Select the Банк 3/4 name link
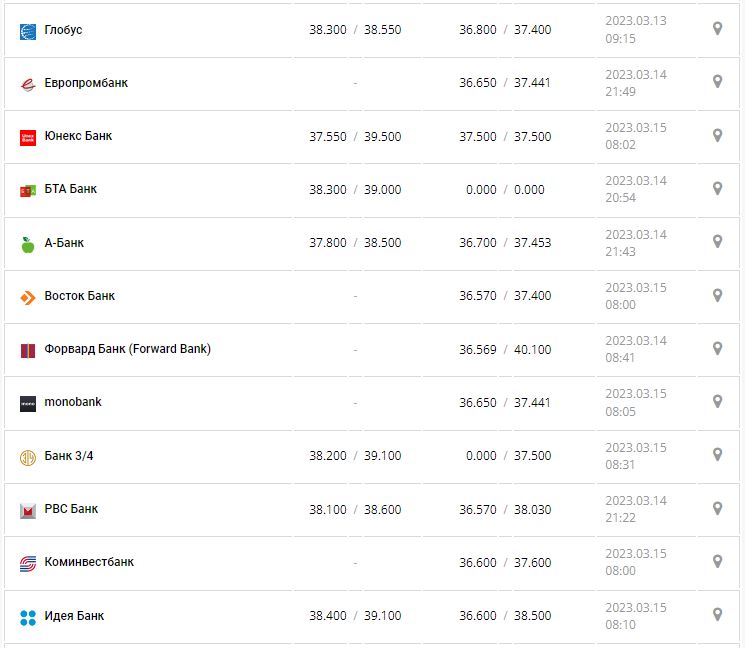Image resolution: width=745 pixels, height=648 pixels. coord(69,456)
